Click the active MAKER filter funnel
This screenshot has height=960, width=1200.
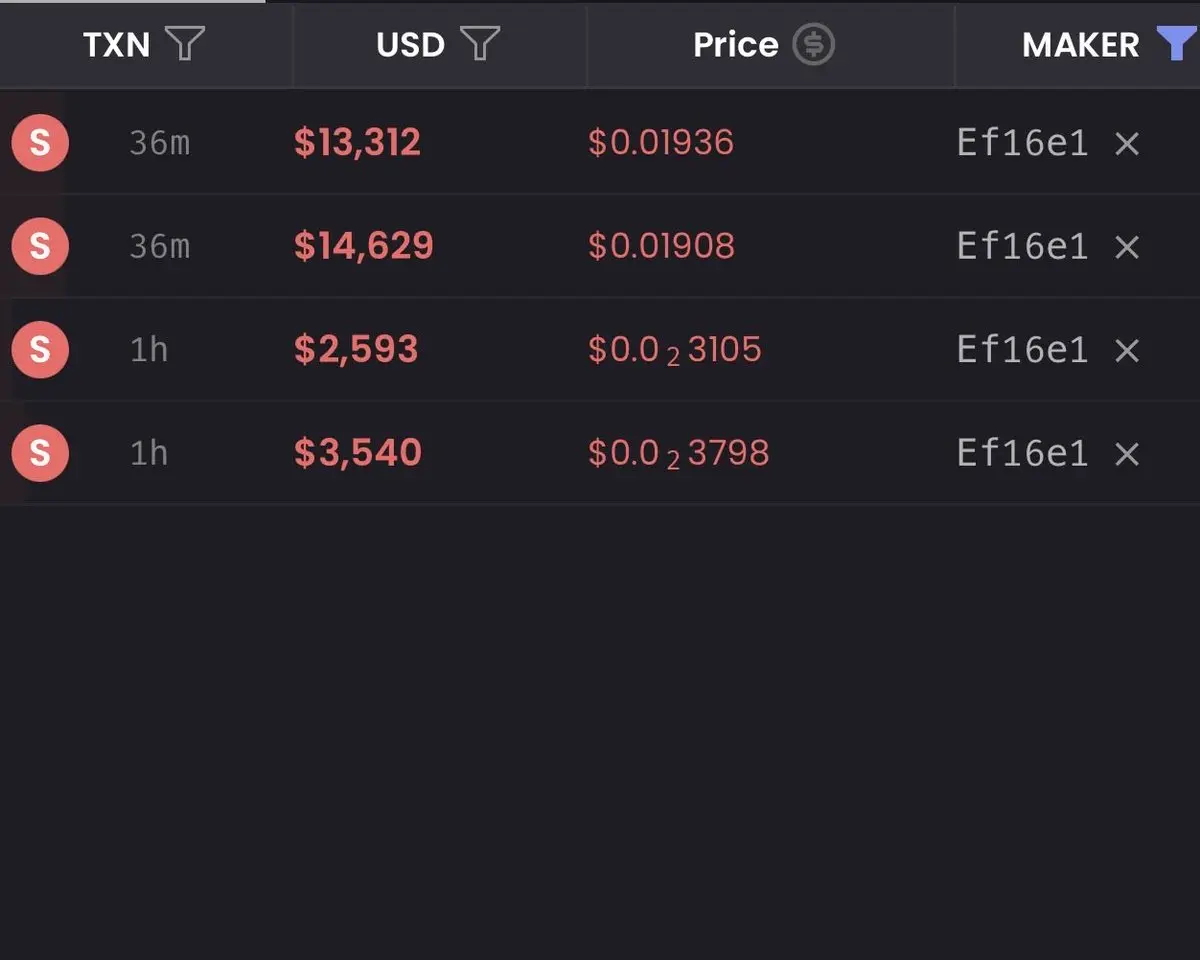tap(1176, 44)
